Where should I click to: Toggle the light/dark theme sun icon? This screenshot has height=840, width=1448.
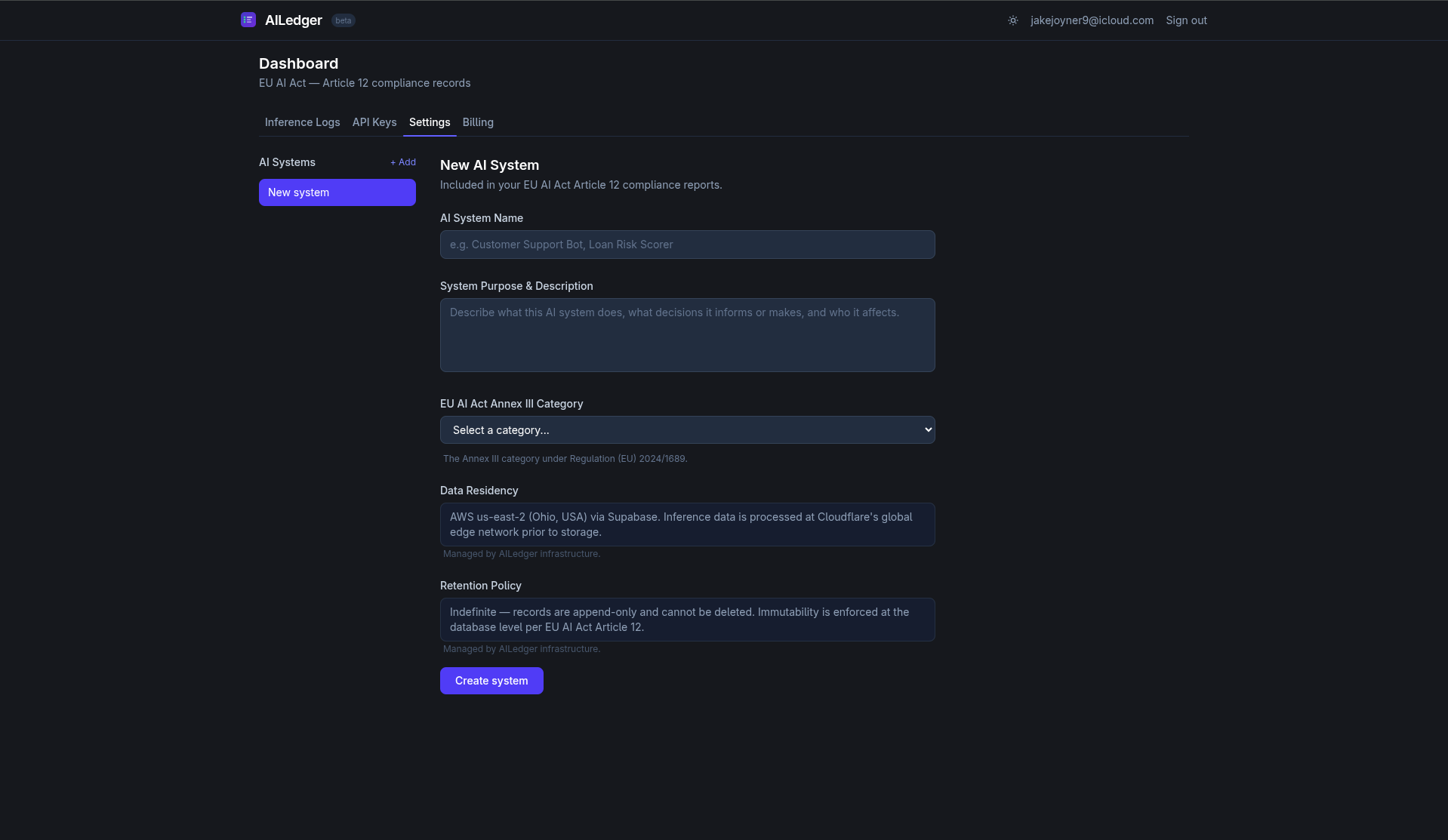[1013, 20]
